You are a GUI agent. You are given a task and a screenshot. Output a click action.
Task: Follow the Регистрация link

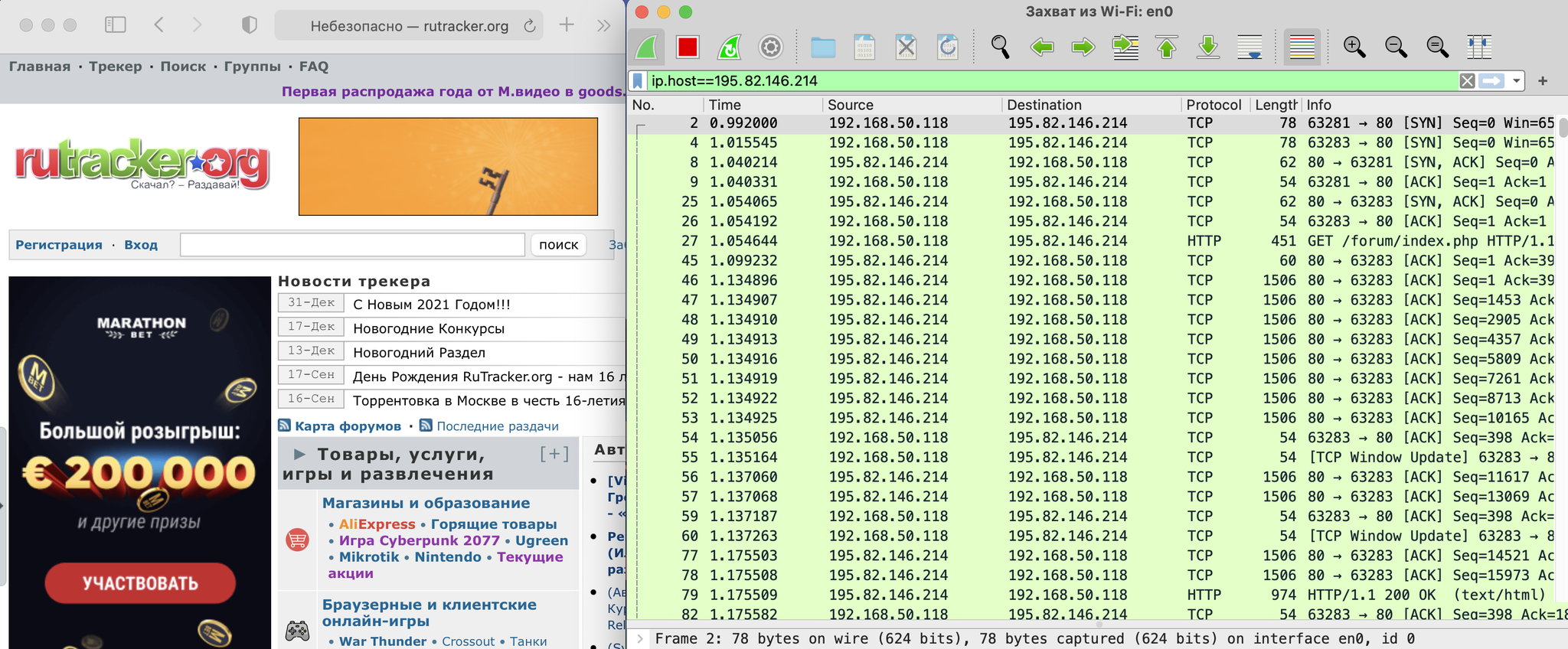click(59, 245)
